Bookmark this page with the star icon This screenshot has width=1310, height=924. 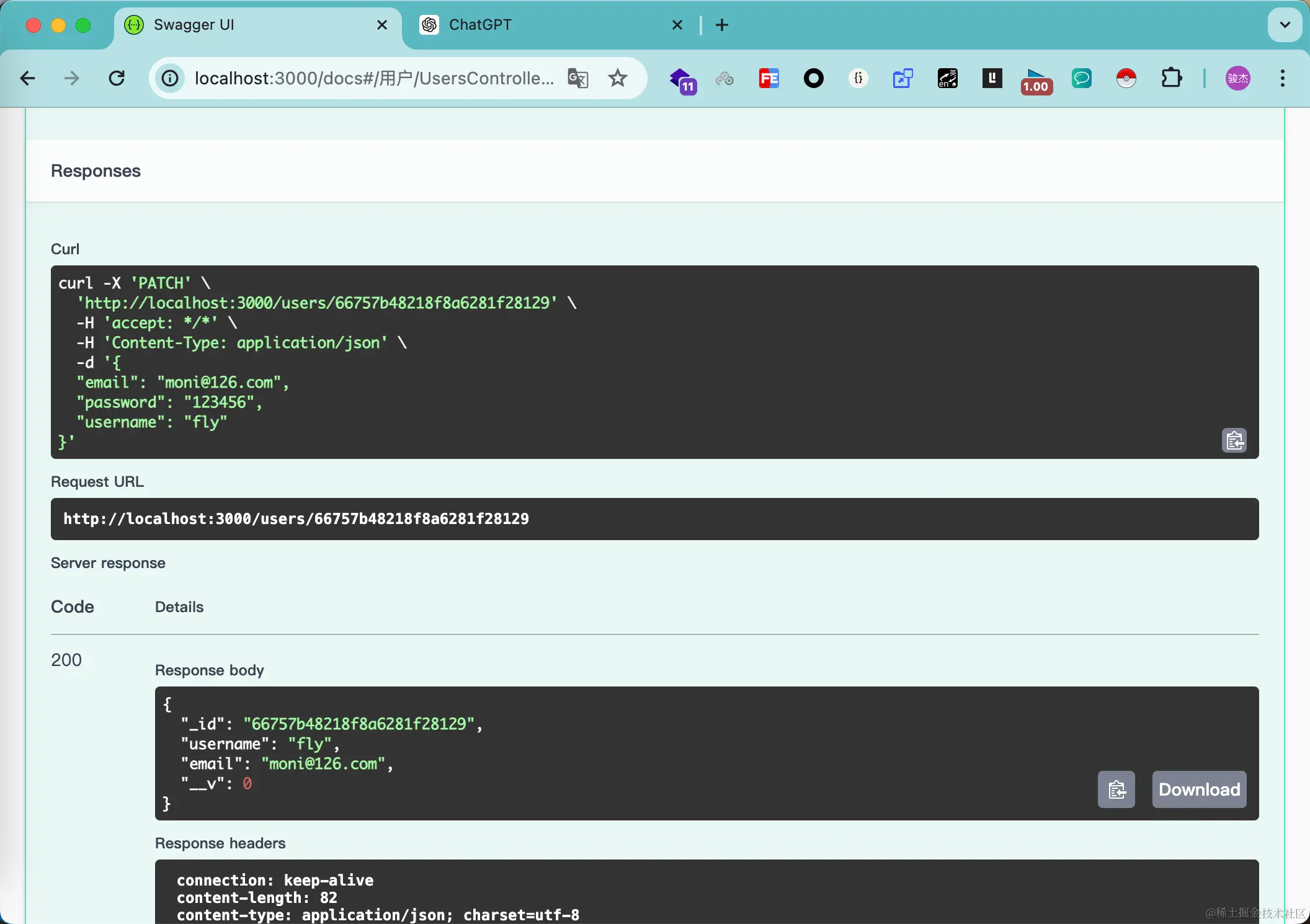(x=617, y=78)
